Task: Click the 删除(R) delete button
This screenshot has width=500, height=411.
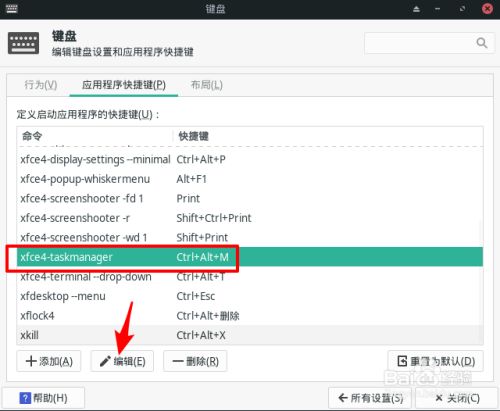Action: (x=195, y=361)
